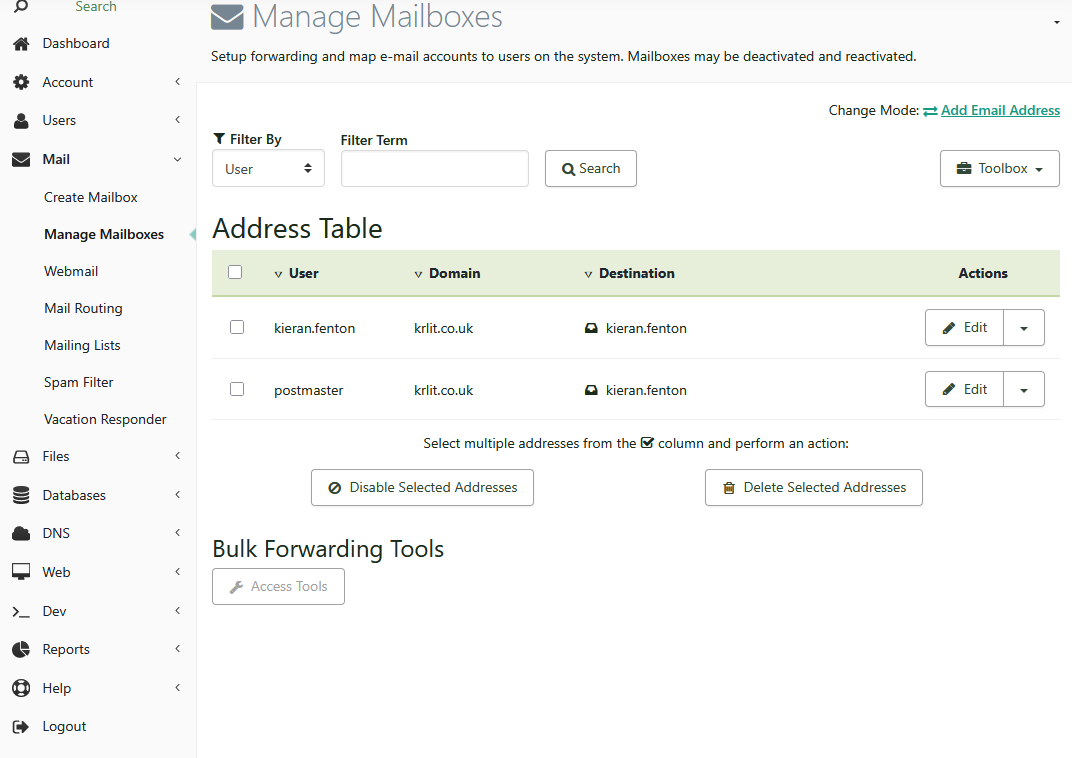Click the Logout exit icon

(20, 727)
